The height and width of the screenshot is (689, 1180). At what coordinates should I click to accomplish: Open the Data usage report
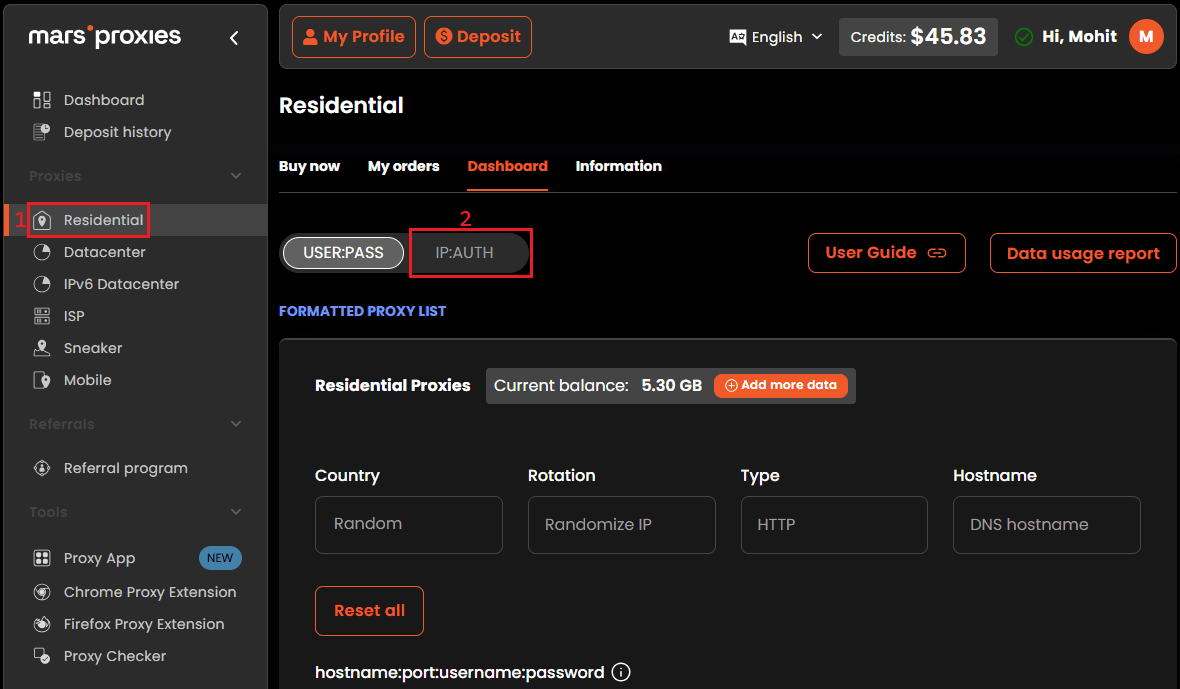[x=1083, y=253]
